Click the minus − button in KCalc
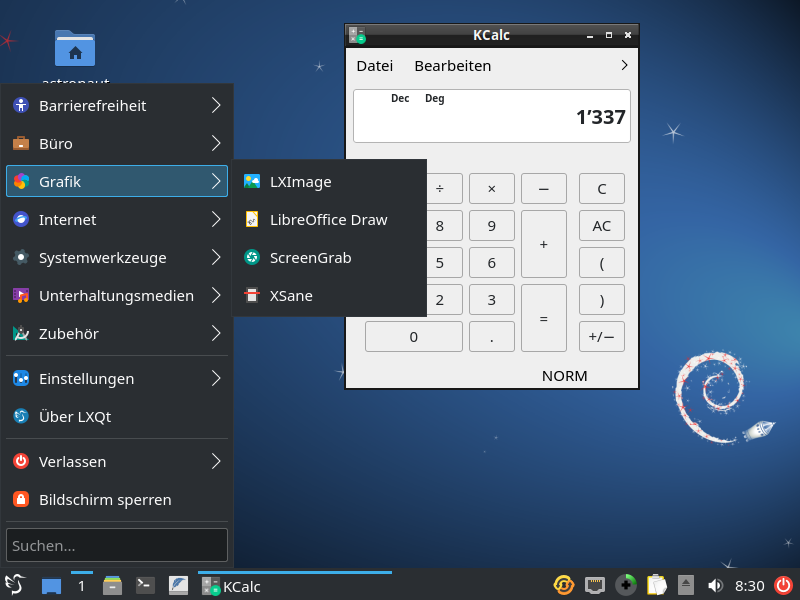Viewport: 800px width, 600px height. point(544,189)
